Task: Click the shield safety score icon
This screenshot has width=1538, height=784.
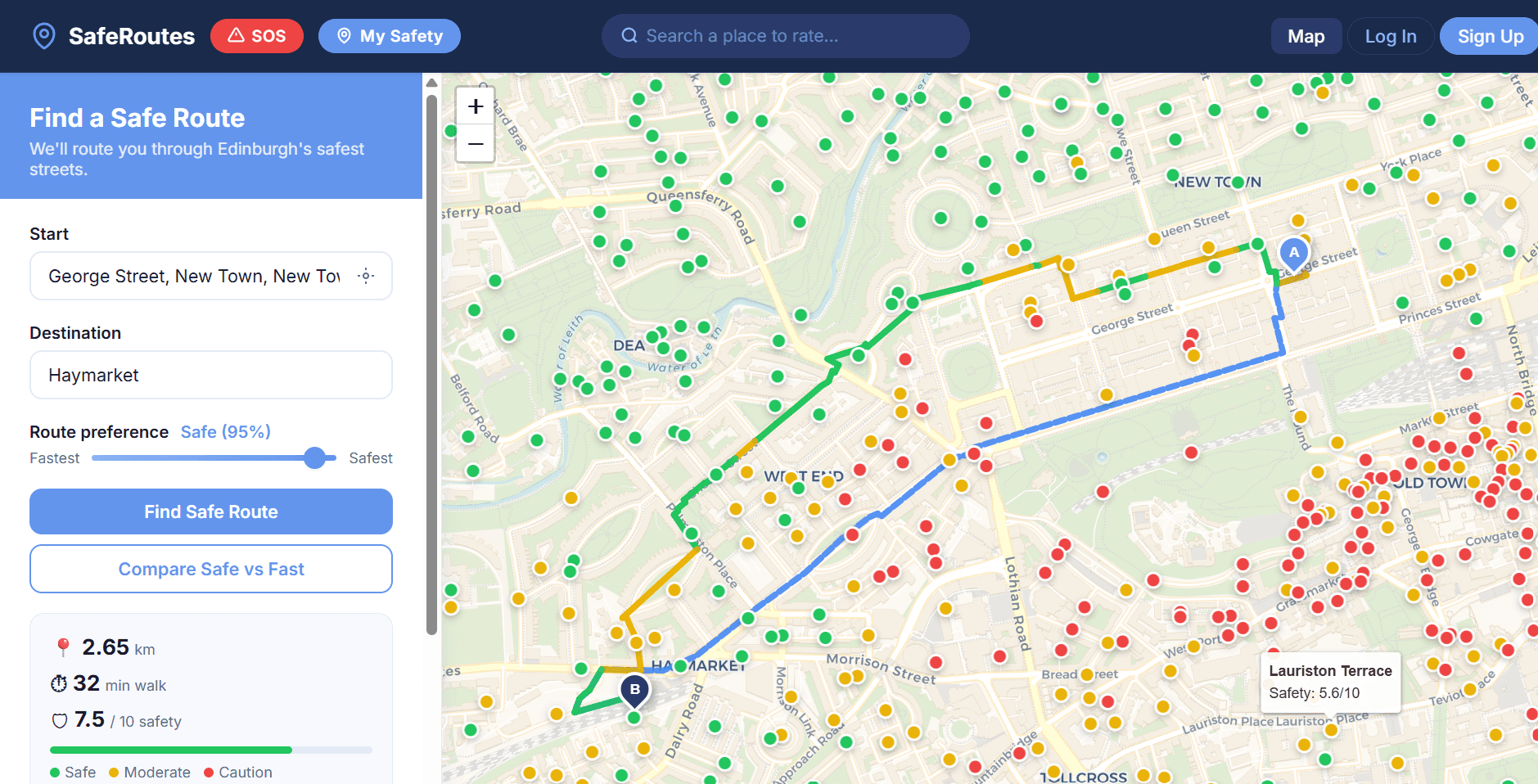Action: coord(60,720)
